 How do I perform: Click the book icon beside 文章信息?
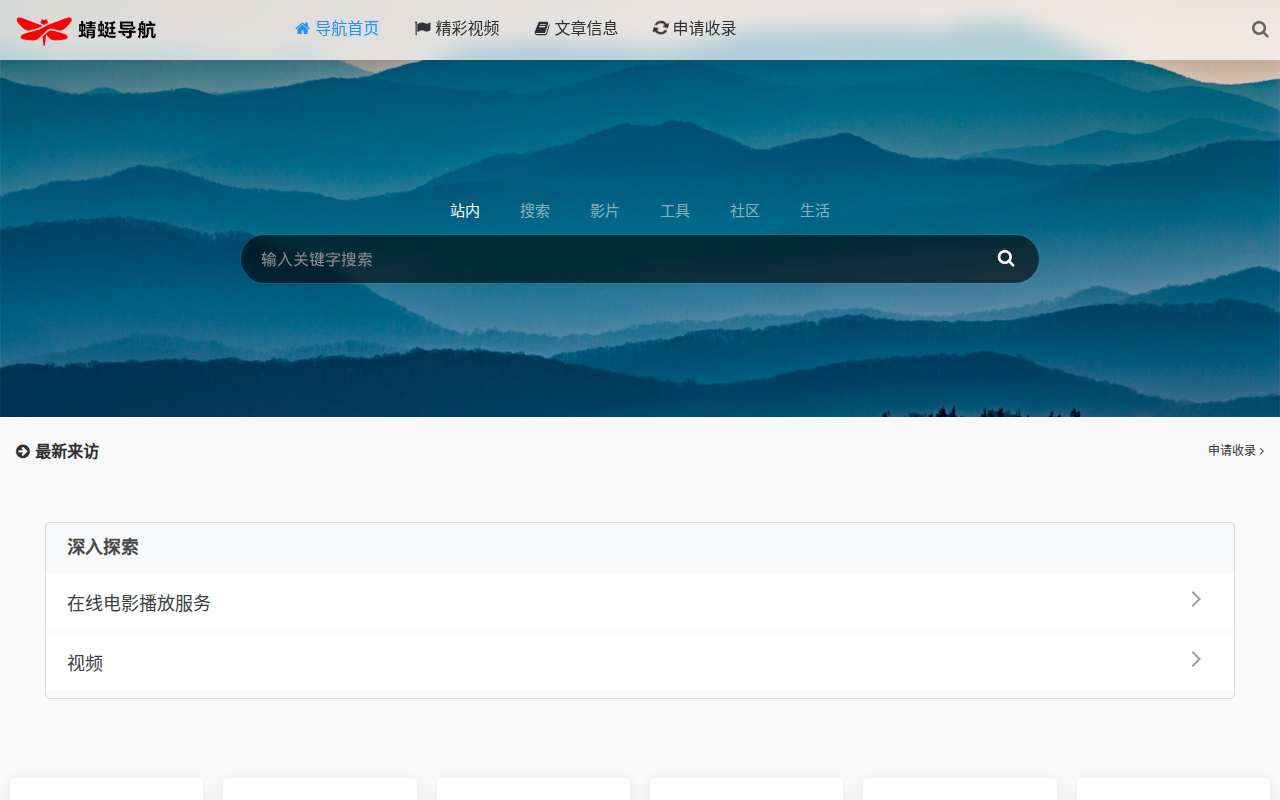coord(542,28)
